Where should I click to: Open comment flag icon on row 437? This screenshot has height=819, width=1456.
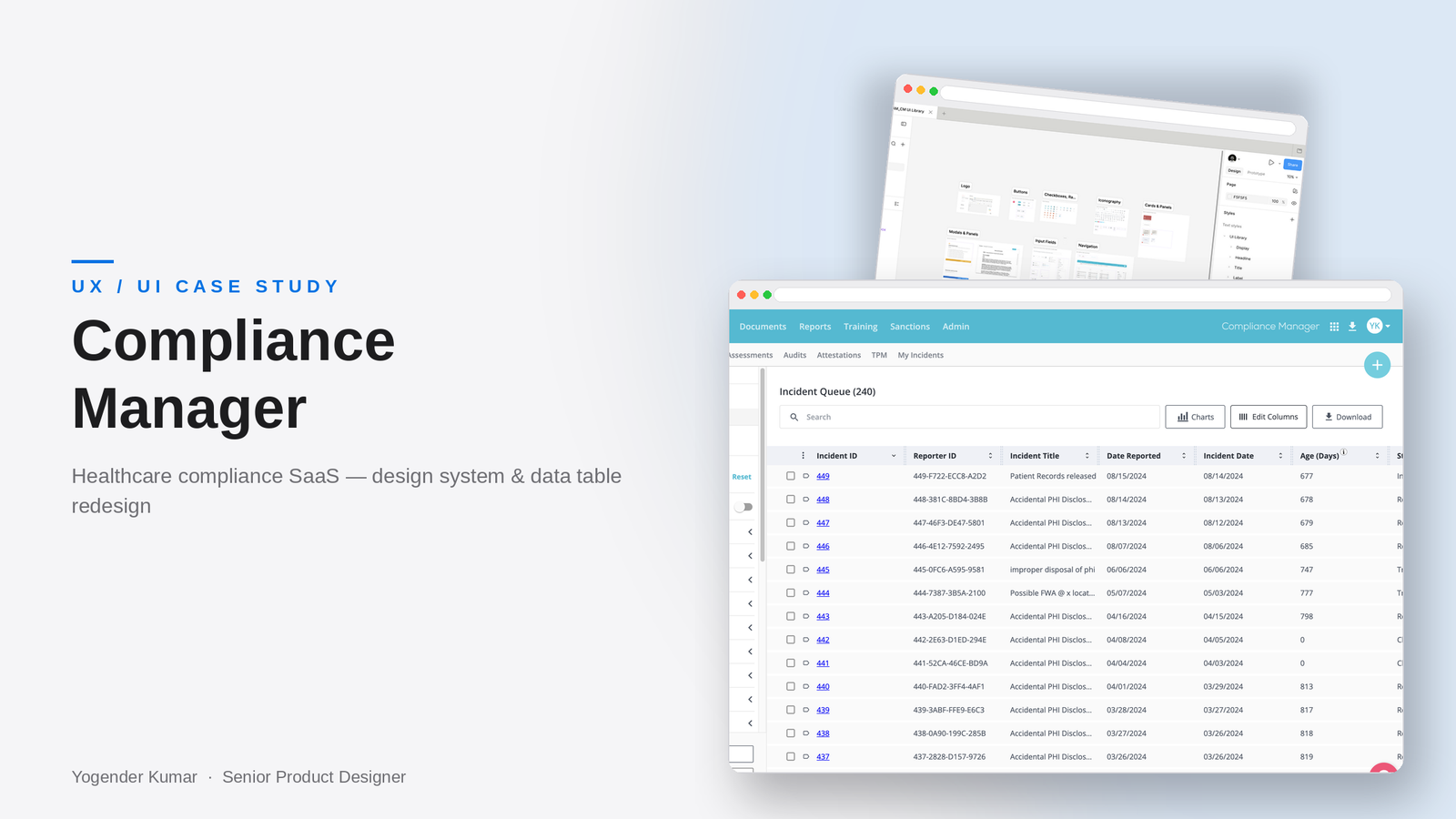click(x=806, y=756)
